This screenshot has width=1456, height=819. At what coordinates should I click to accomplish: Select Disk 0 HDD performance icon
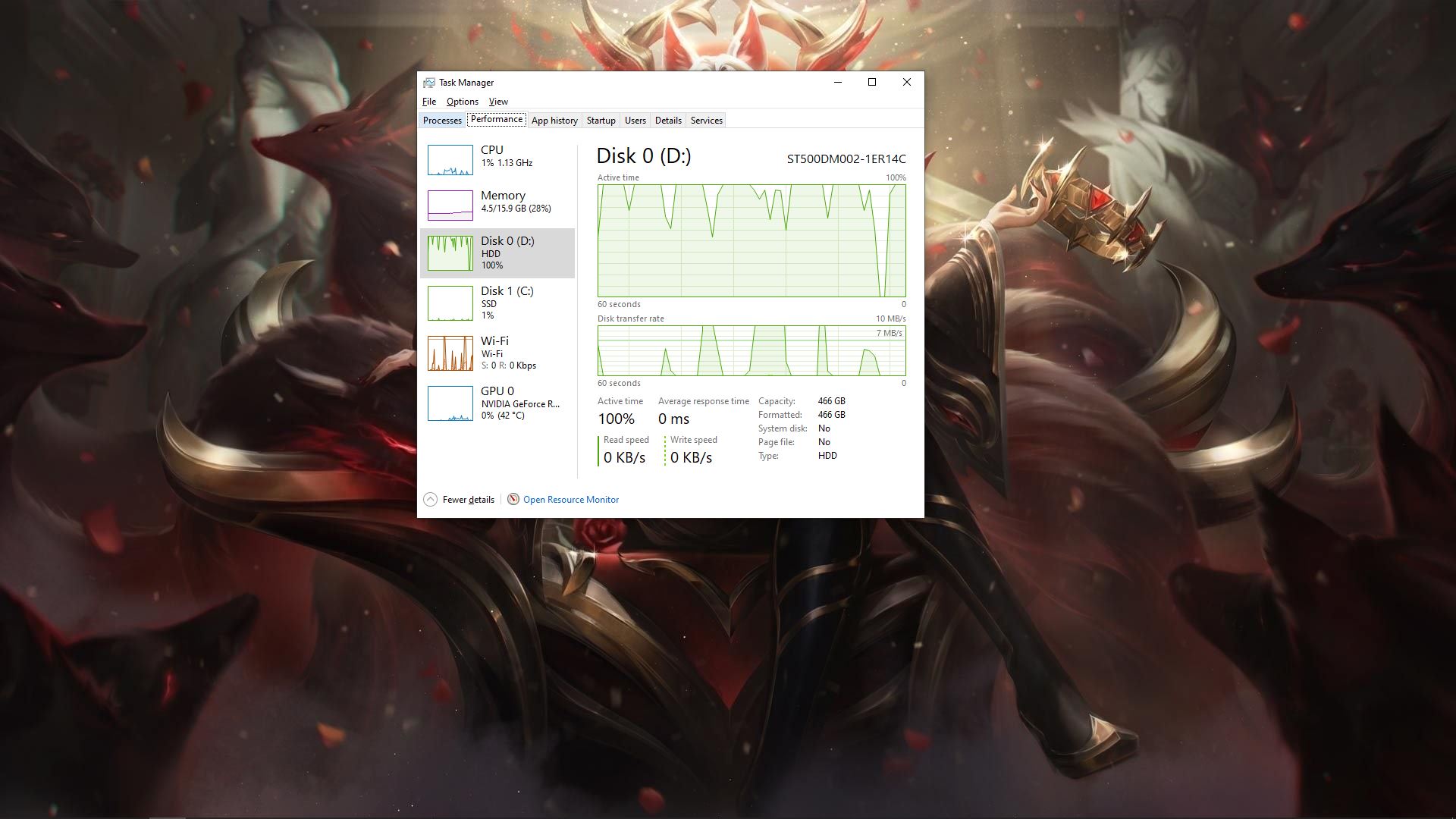pos(449,252)
